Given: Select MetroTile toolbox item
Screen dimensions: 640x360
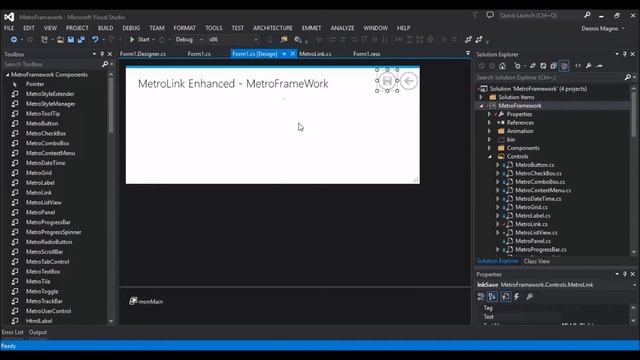Looking at the screenshot, I should [x=38, y=281].
